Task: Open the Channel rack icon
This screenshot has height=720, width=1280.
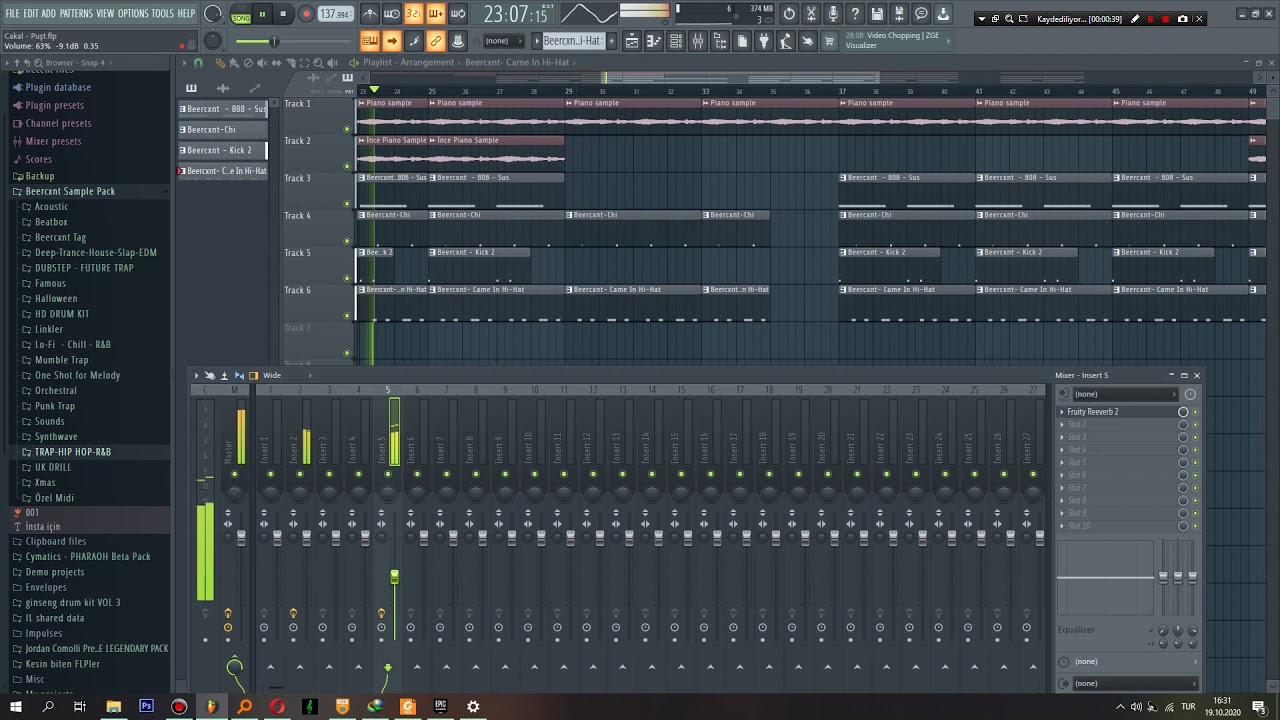Action: coord(675,41)
